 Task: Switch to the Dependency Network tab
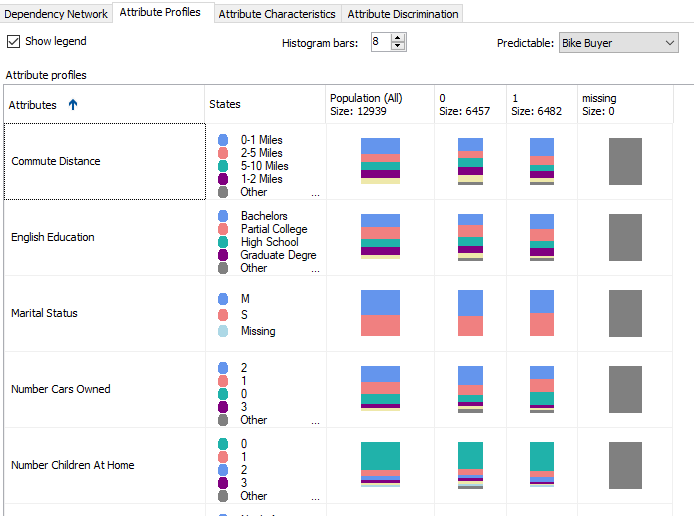(x=55, y=14)
